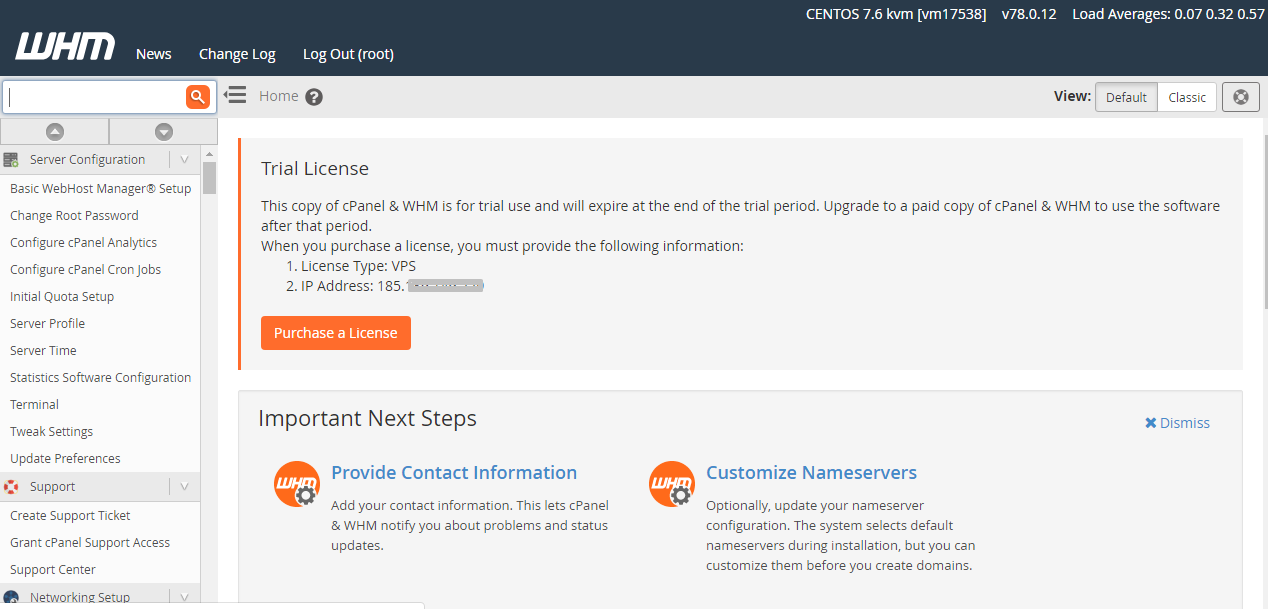The width and height of the screenshot is (1268, 609).
Task: Open Grant cPanel Support Access
Action: coord(90,542)
